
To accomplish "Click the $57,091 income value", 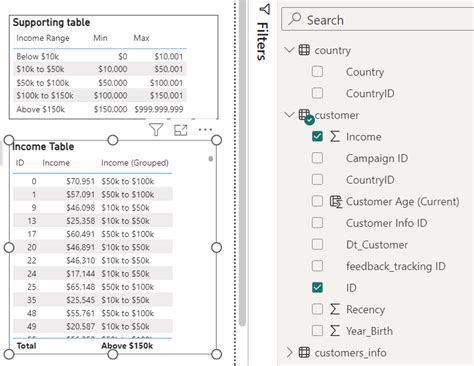I will point(80,194).
